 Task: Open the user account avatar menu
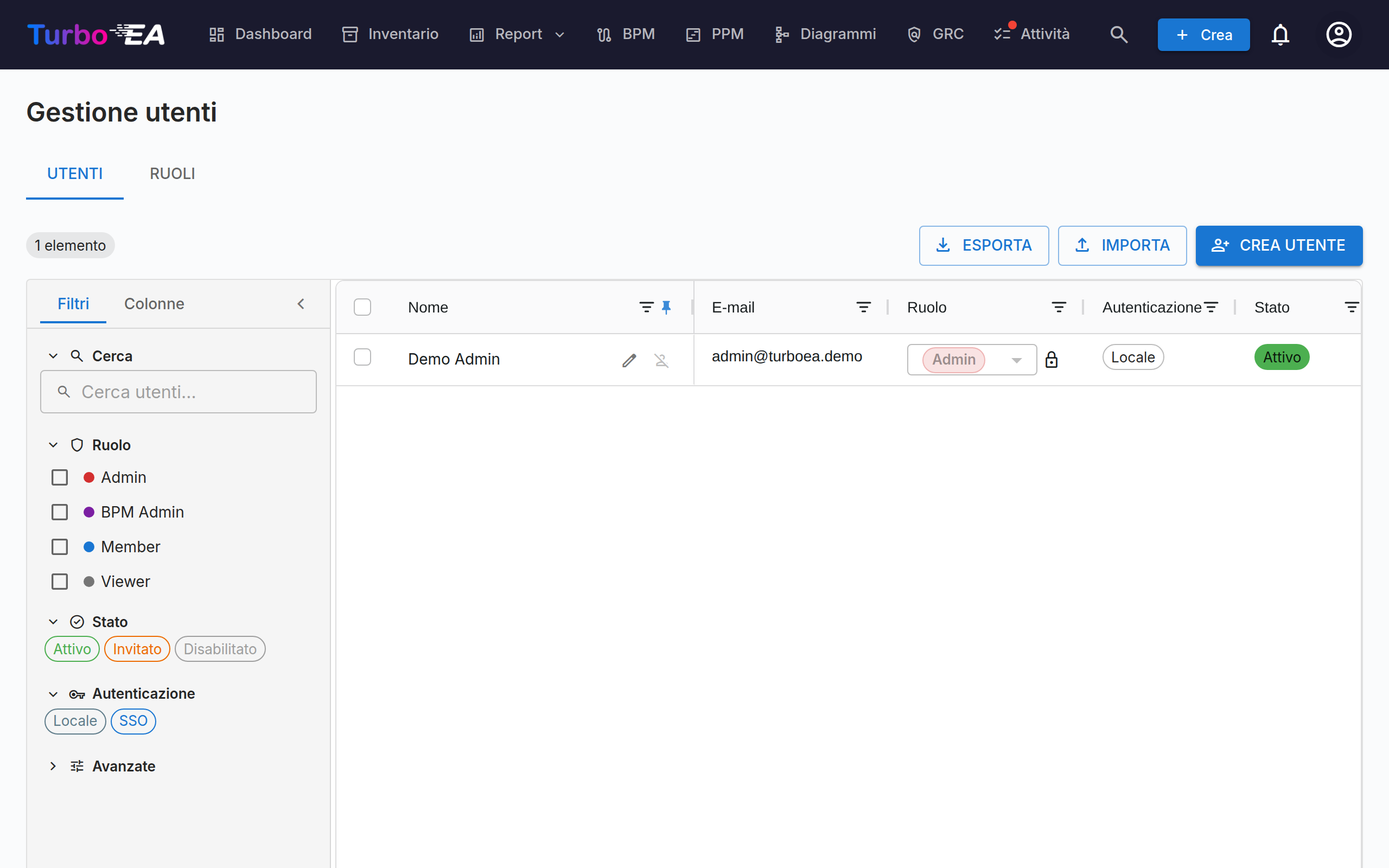(x=1339, y=34)
